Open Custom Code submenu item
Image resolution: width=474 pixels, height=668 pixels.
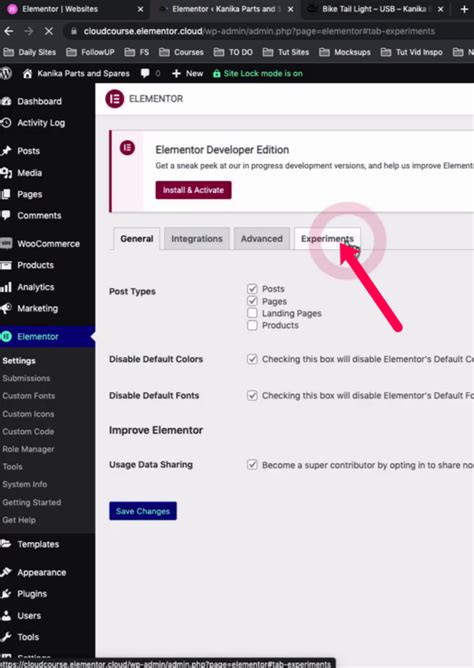click(28, 432)
